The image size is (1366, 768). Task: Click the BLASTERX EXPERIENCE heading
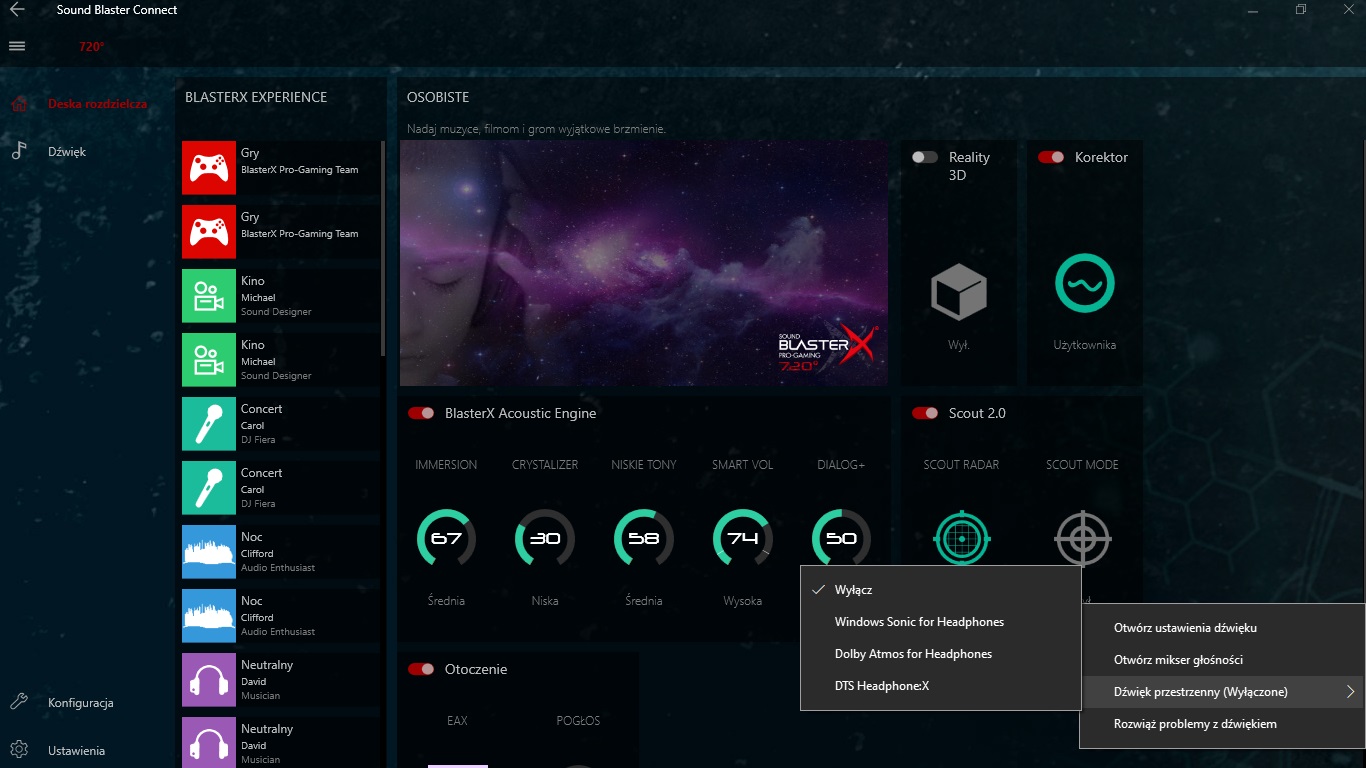tap(256, 97)
